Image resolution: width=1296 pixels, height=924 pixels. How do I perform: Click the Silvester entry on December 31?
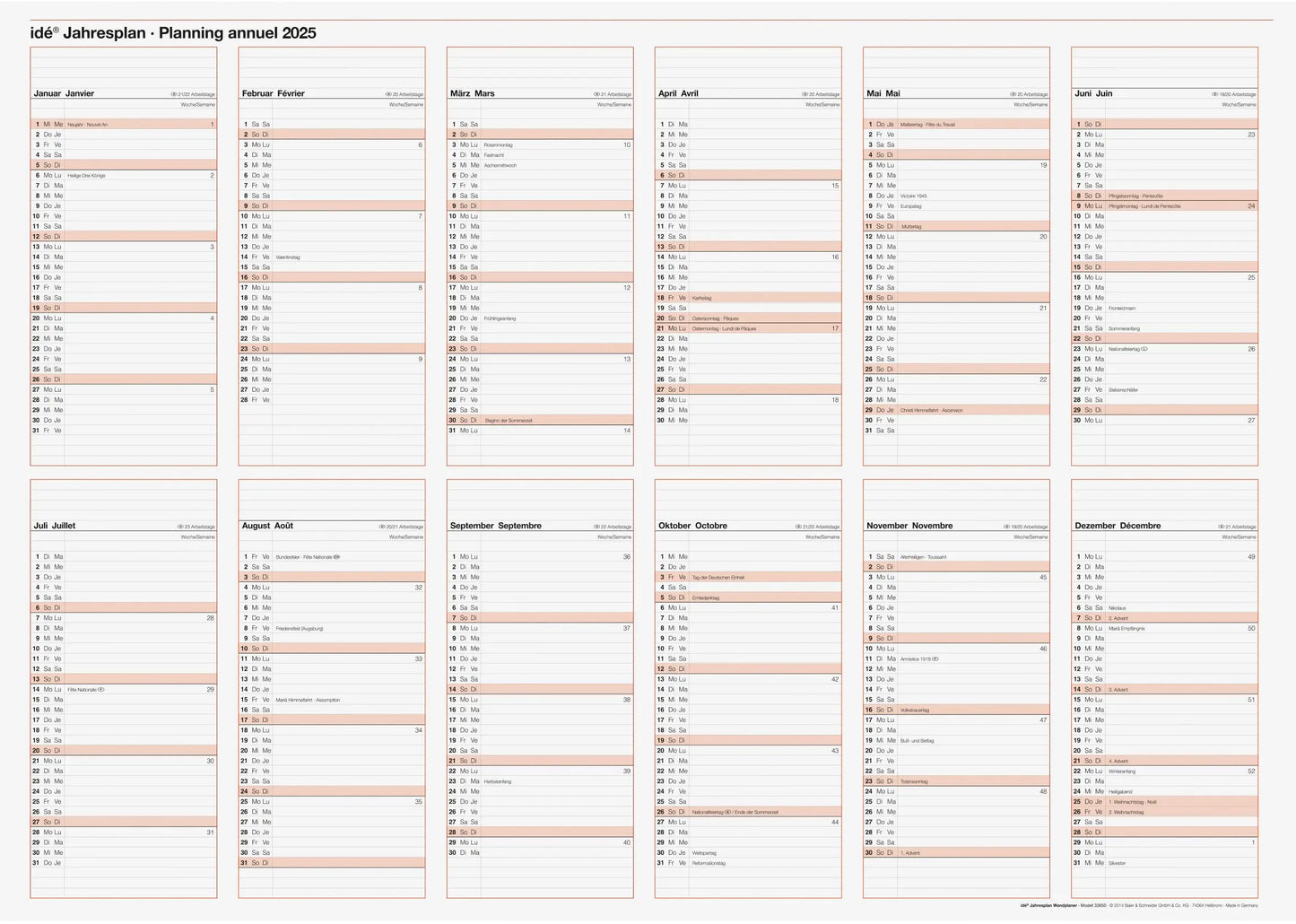(1117, 863)
